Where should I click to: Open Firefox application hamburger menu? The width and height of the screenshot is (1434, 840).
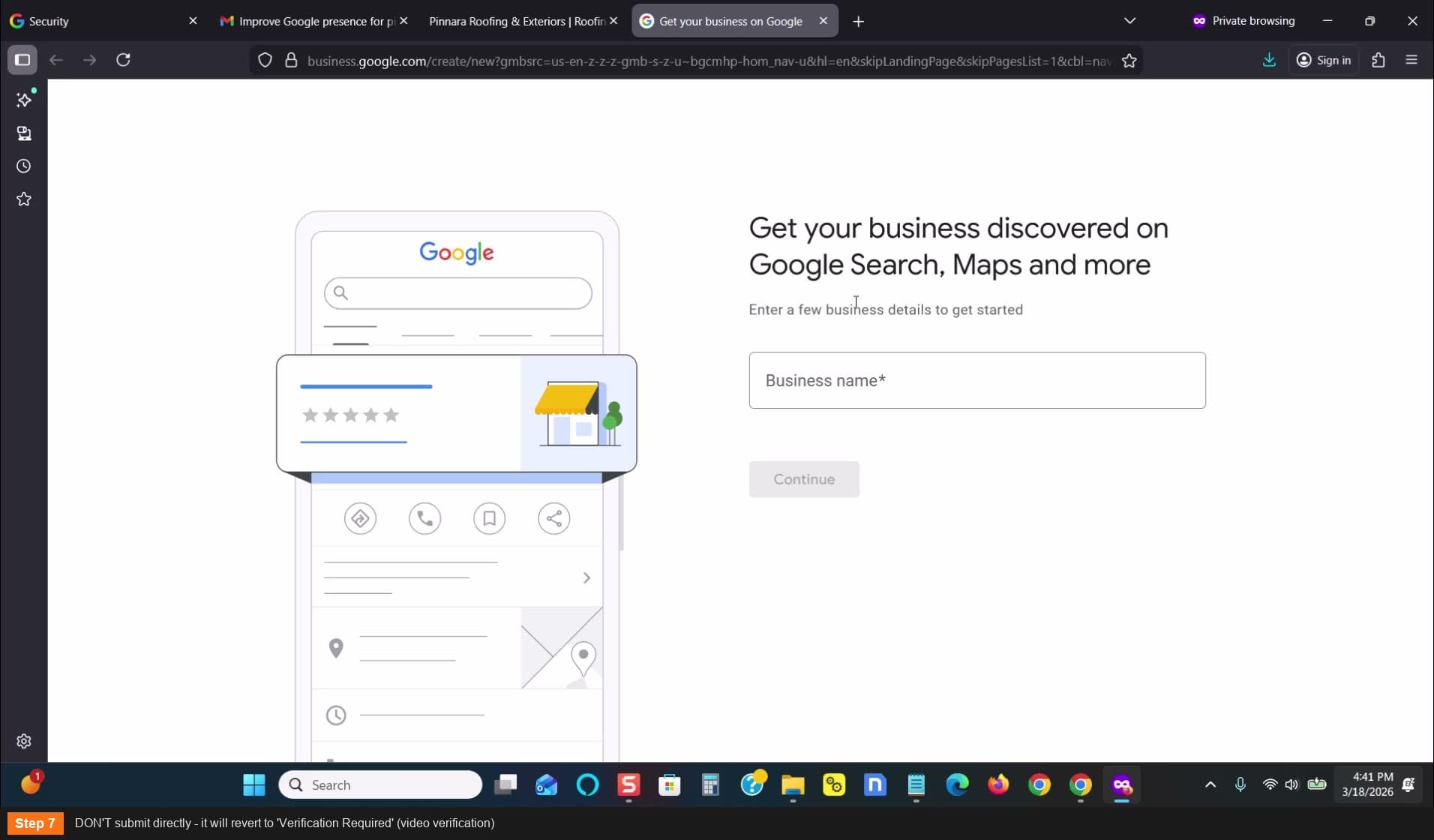click(1411, 60)
